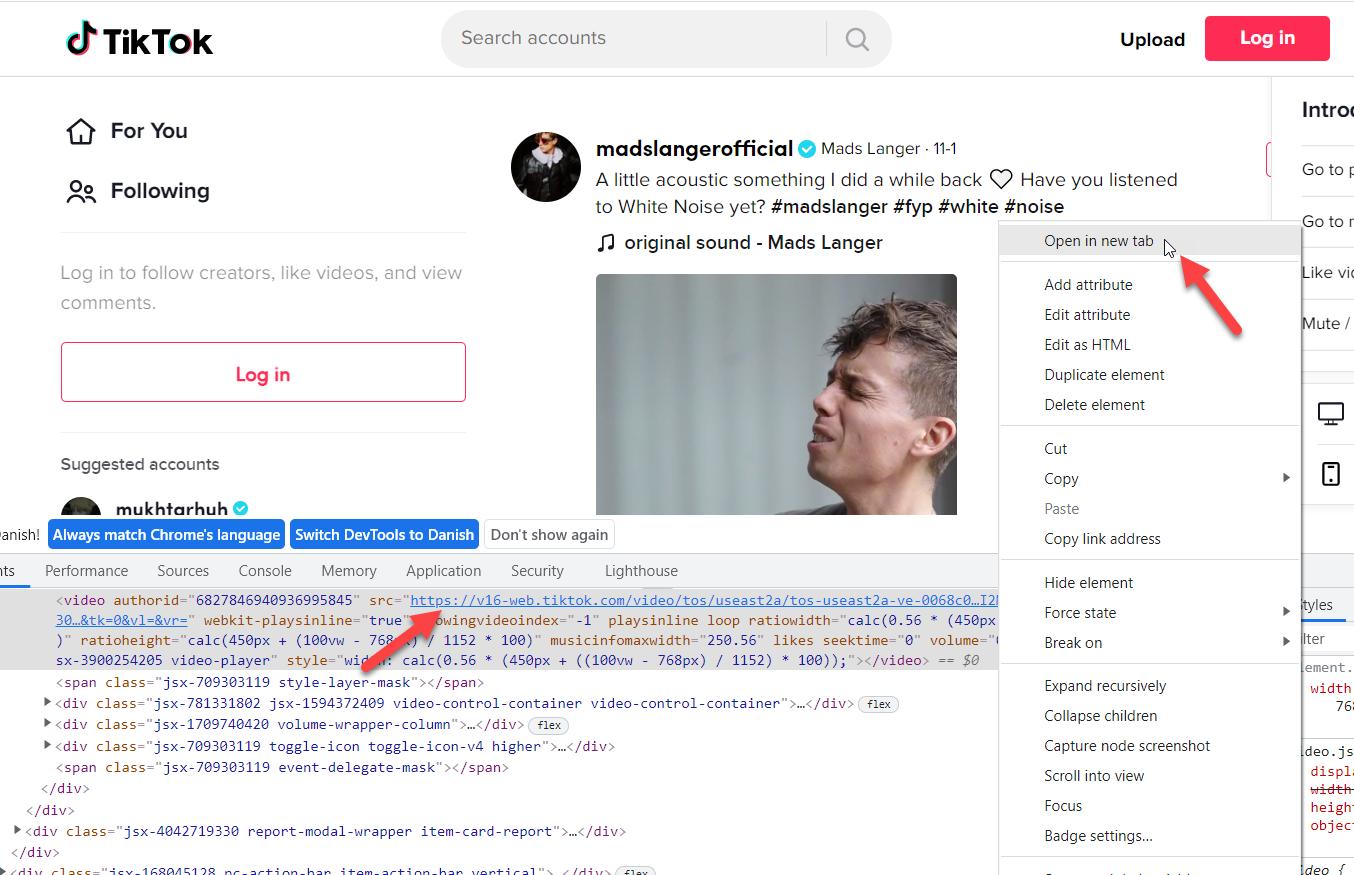Screen dimensions: 1354x875
Task: Click the #fyp hashtag
Action: tap(913, 207)
